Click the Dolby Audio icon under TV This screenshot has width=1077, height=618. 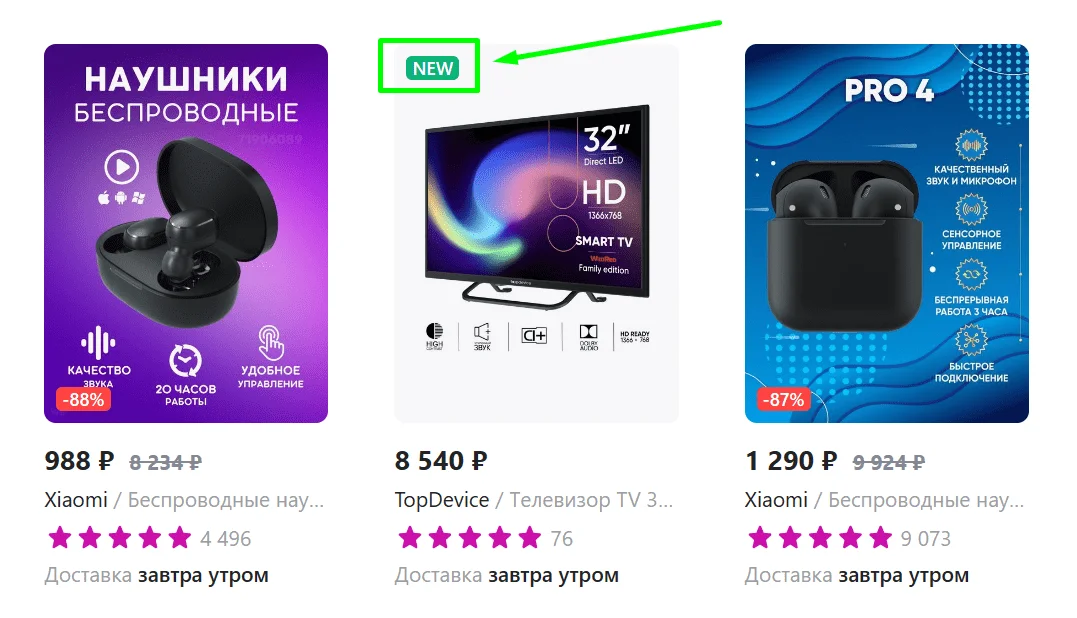tap(589, 336)
